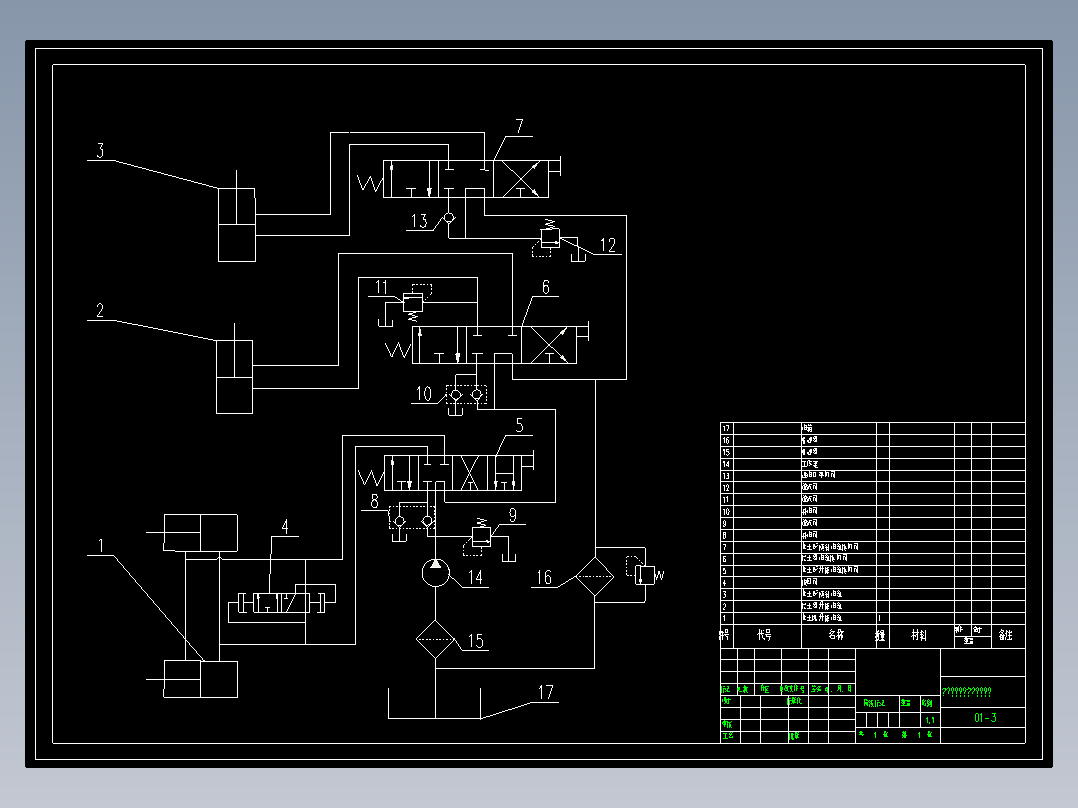The image size is (1078, 808).
Task: Select the cylinder pointed to by leader 2
Action: pyautogui.click(x=234, y=377)
